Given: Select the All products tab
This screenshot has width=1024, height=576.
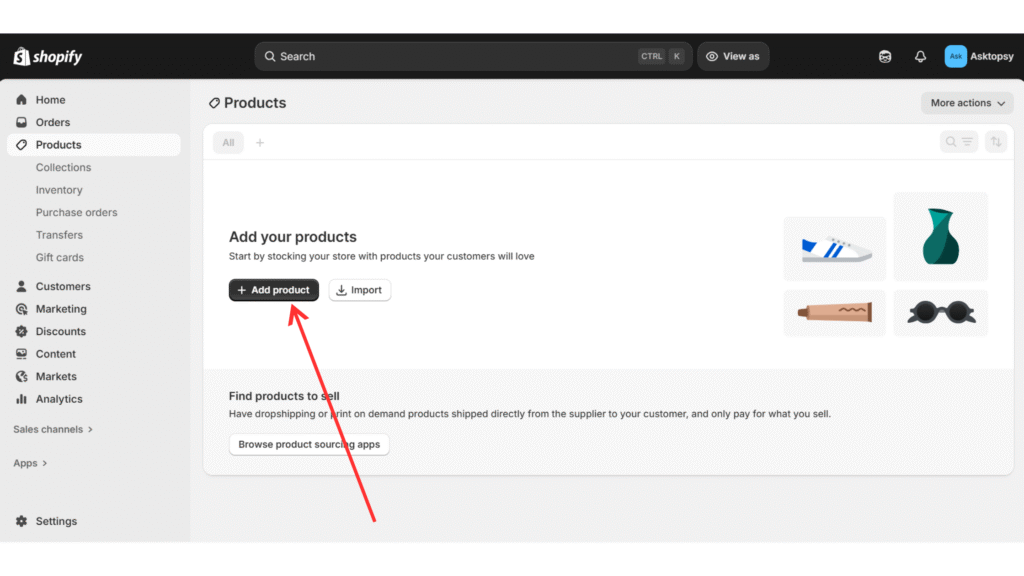Looking at the screenshot, I should tap(228, 143).
